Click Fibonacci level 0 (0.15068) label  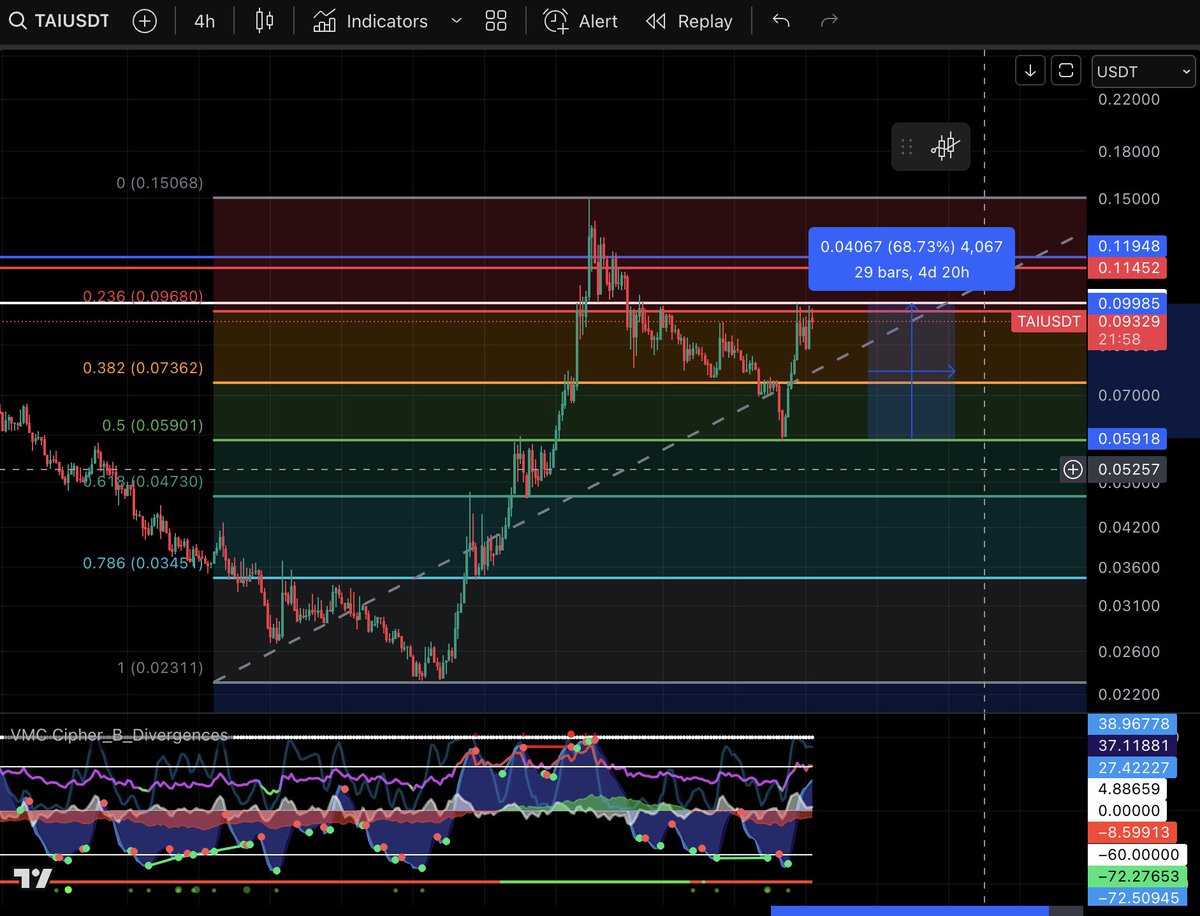click(160, 183)
